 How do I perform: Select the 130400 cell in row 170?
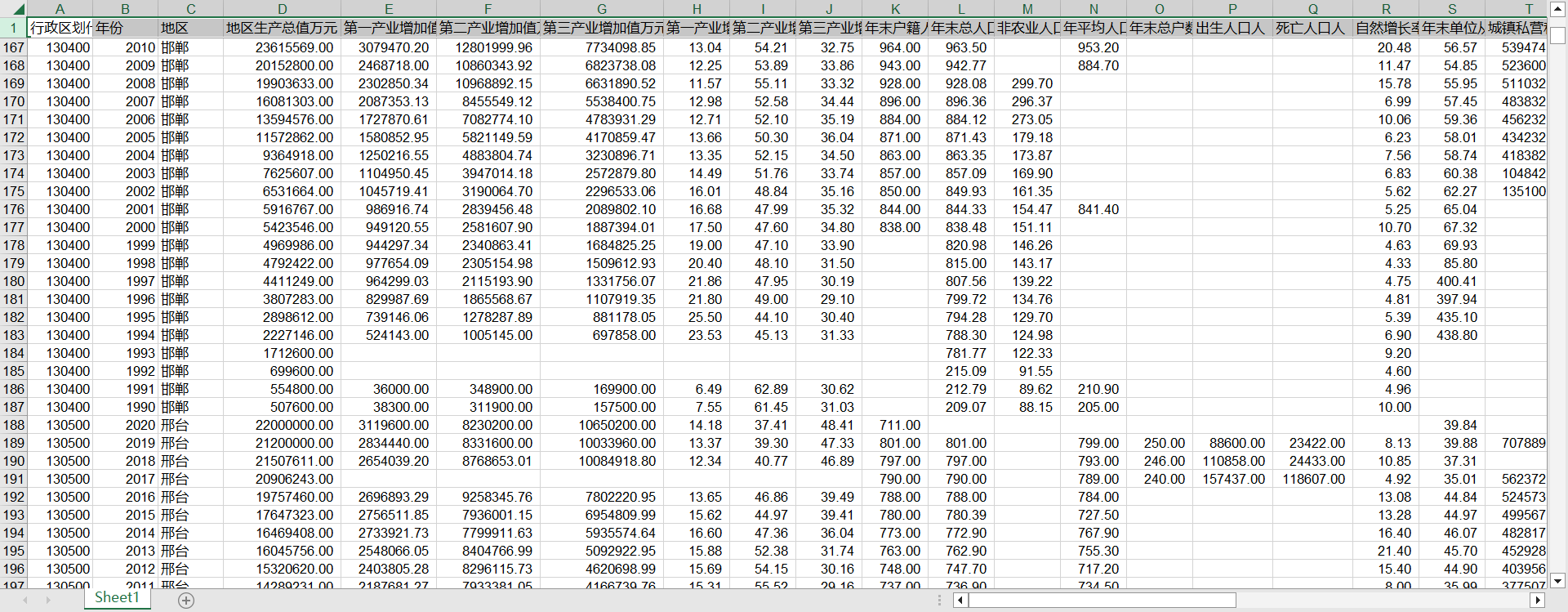pos(60,101)
